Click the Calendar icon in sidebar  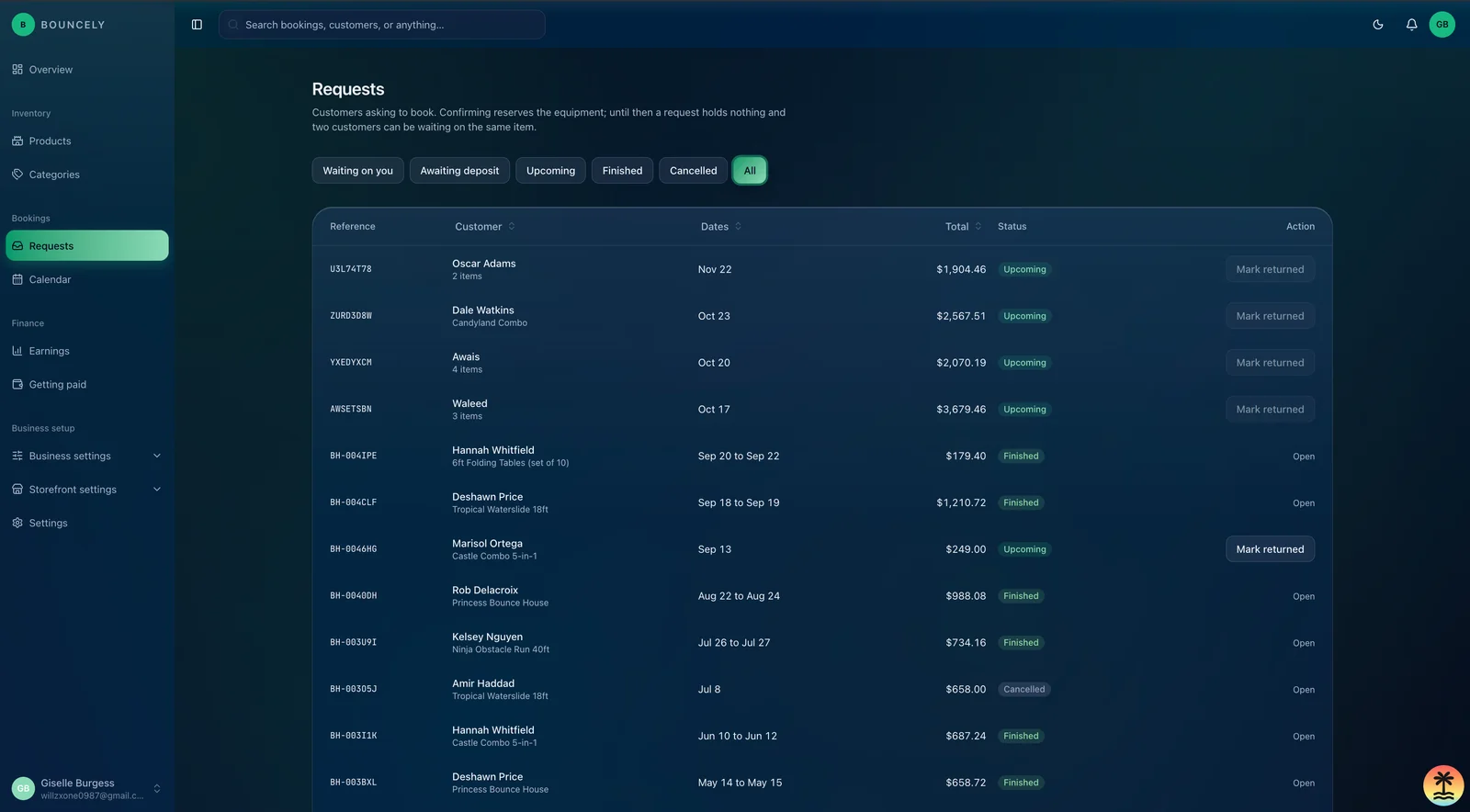tap(17, 279)
